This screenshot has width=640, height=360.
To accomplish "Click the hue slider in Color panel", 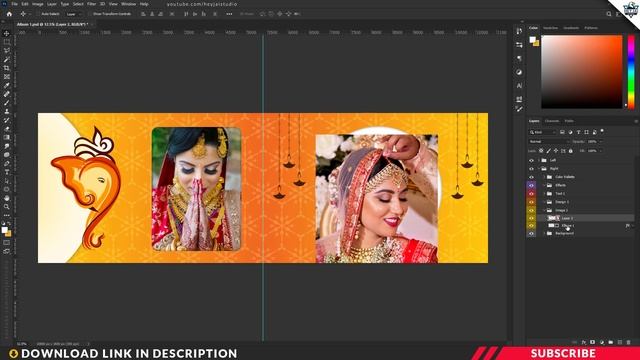I will 631,72.
